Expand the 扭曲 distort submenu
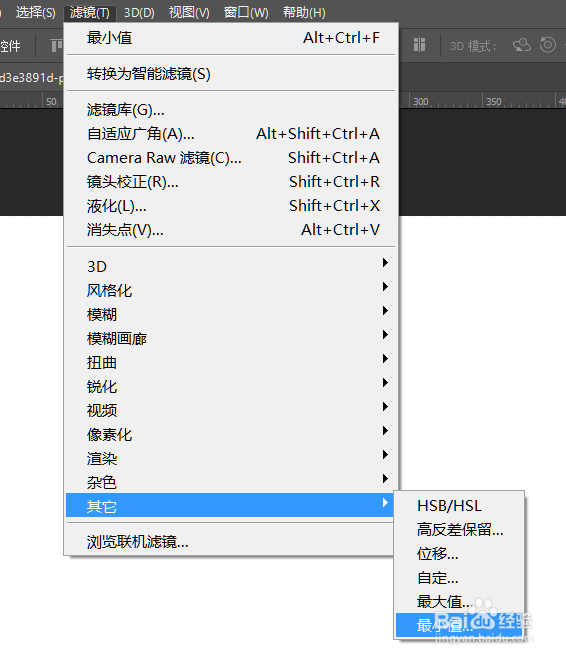 point(231,362)
